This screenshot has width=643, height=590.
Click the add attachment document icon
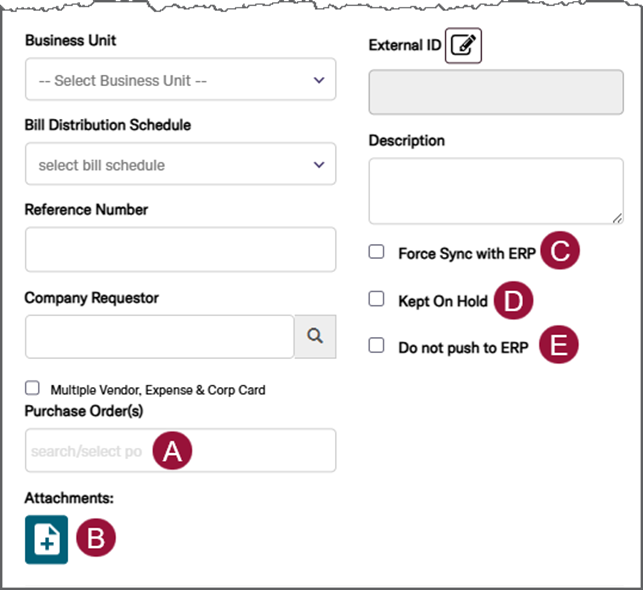pos(46,539)
